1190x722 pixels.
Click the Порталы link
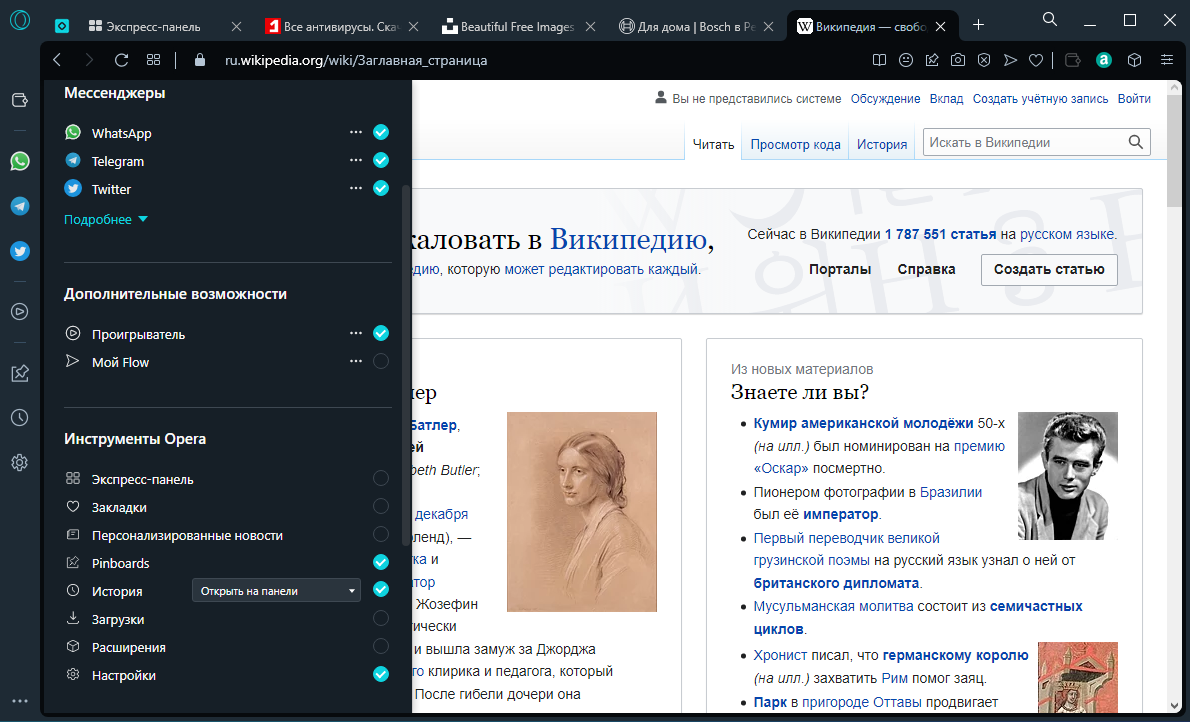coord(839,270)
